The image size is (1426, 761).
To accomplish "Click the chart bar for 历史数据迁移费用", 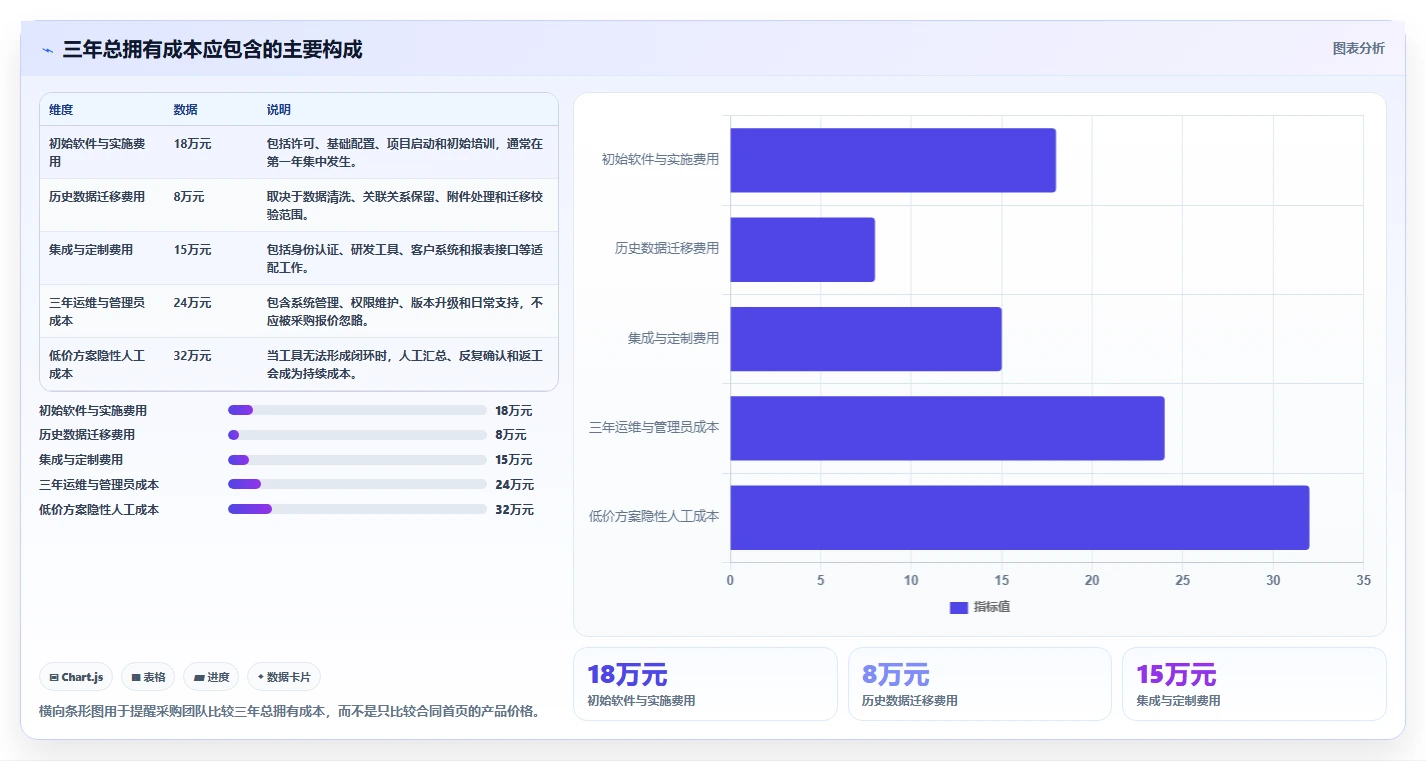I will [x=803, y=249].
